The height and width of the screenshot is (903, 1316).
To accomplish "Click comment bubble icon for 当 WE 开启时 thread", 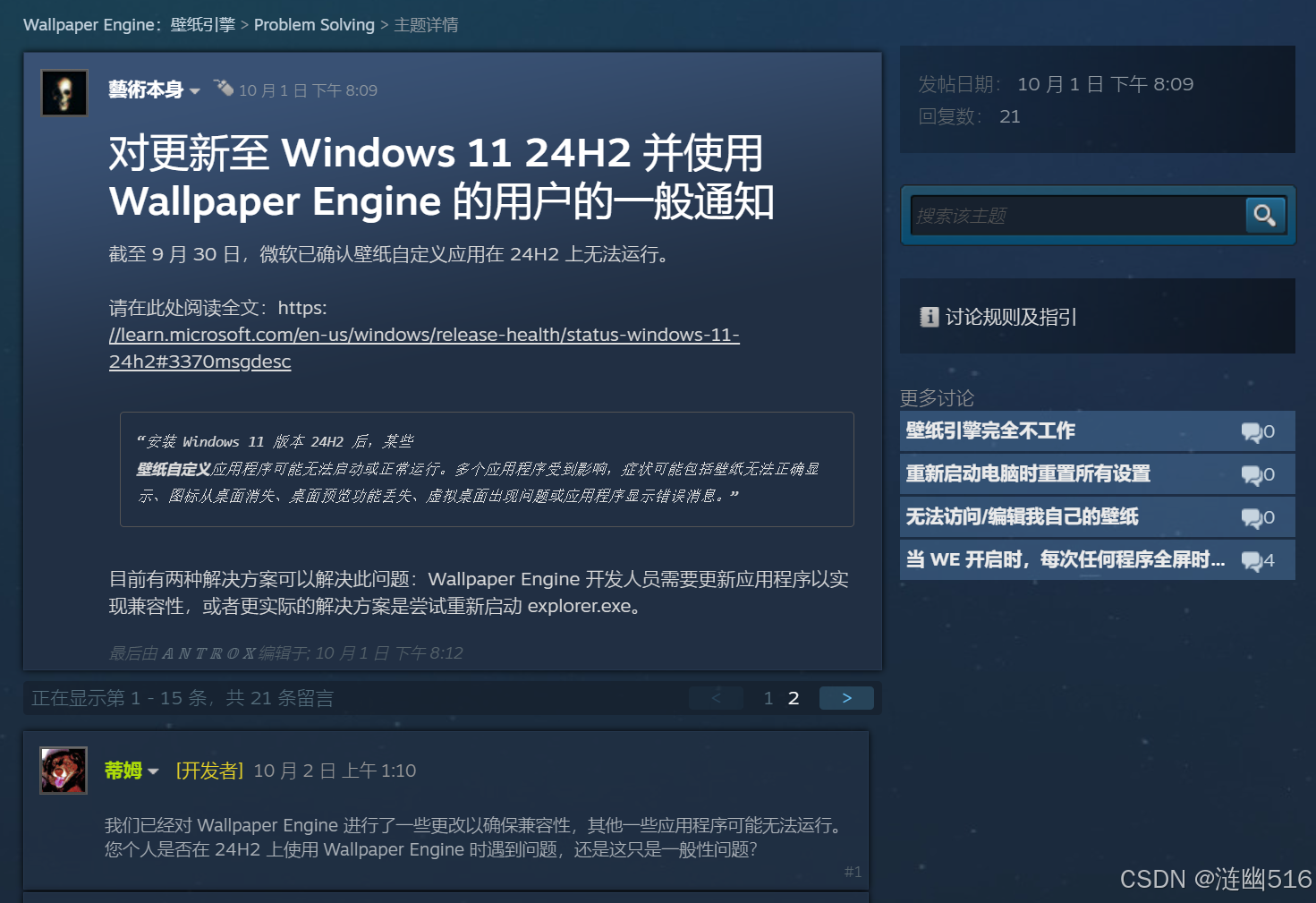I will click(x=1252, y=561).
